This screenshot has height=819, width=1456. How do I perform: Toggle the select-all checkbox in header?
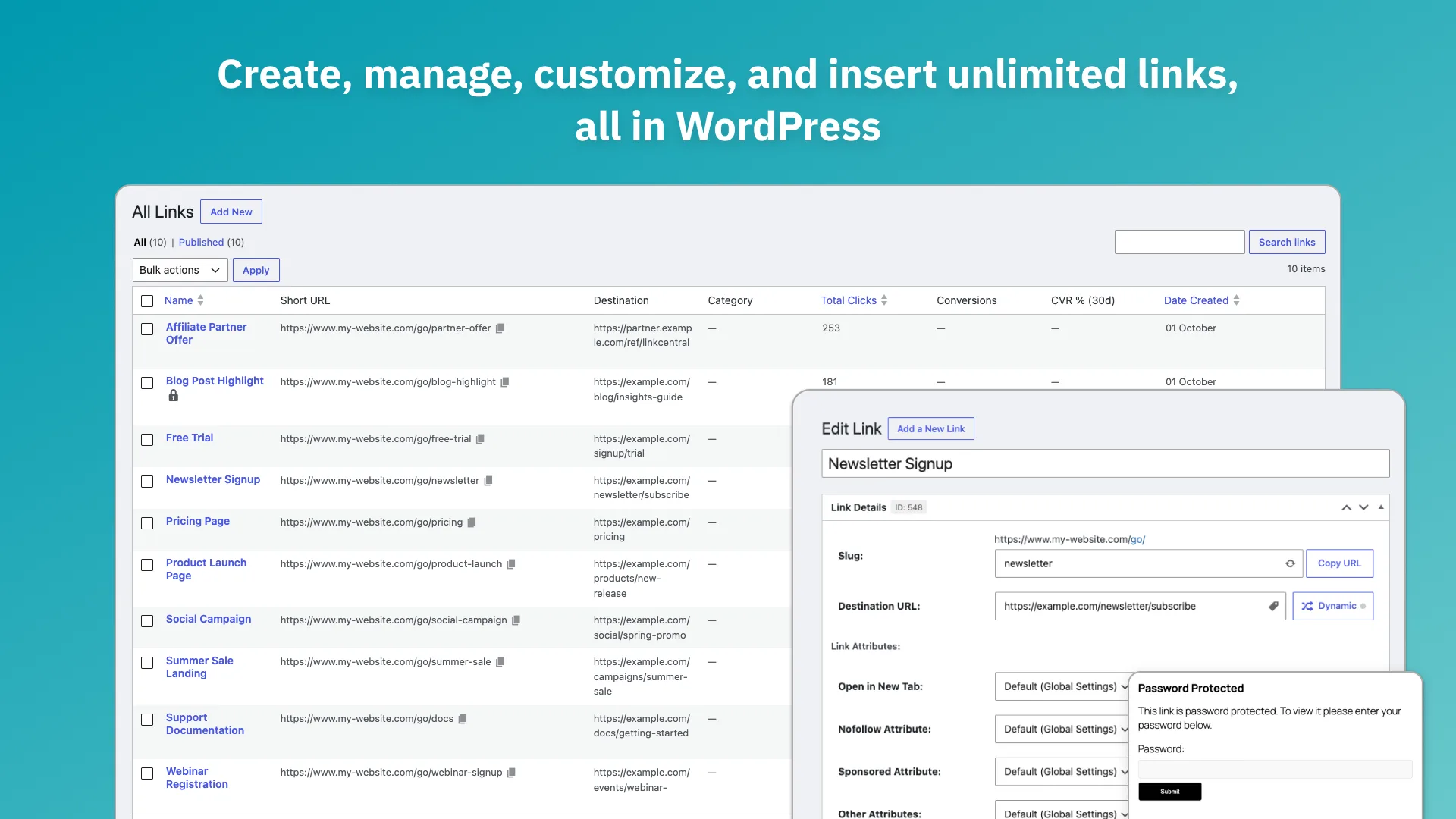tap(147, 301)
